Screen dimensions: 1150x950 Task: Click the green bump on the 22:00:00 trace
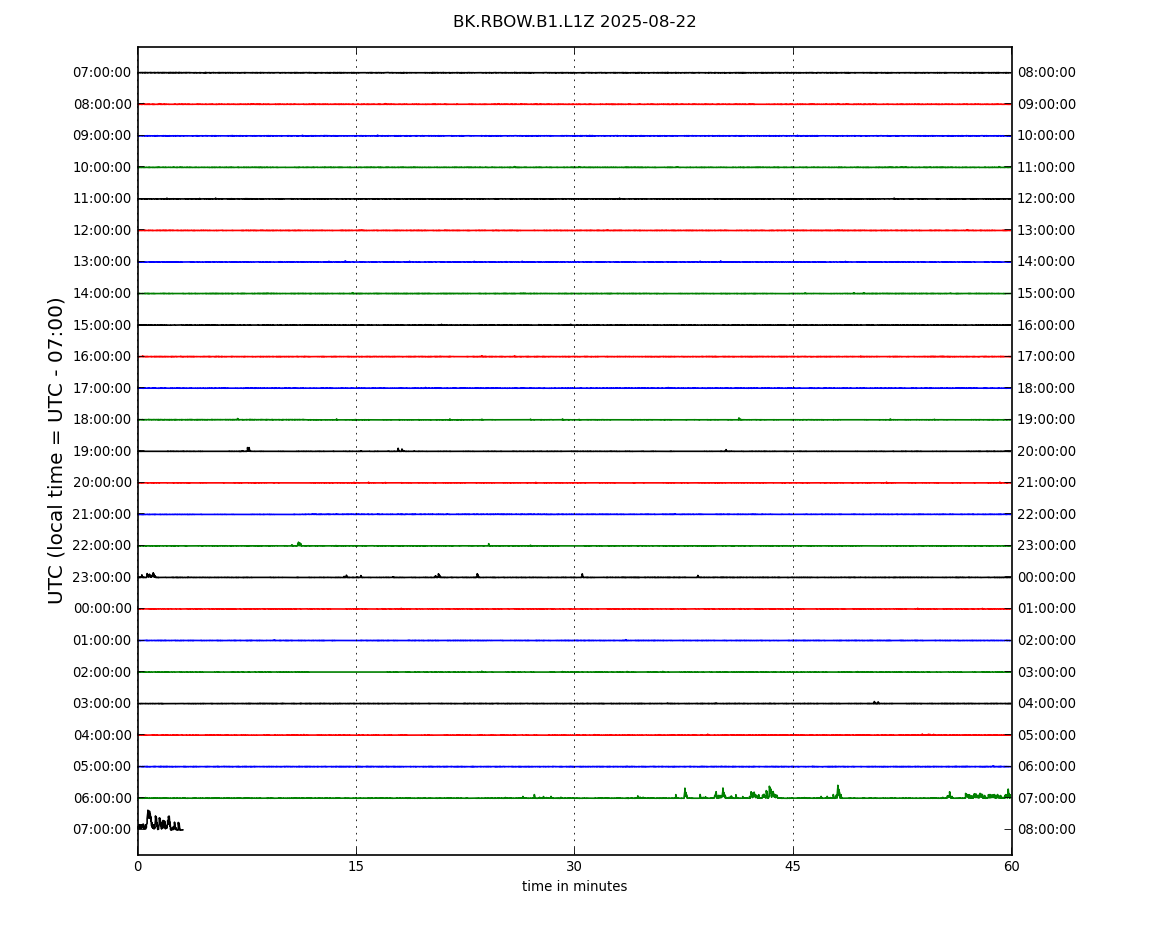pyautogui.click(x=298, y=544)
